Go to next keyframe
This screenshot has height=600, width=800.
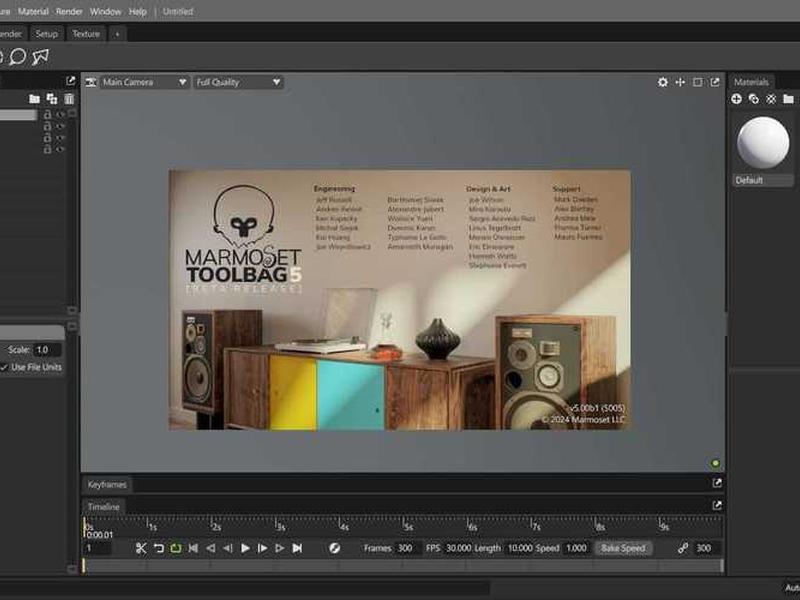point(280,548)
